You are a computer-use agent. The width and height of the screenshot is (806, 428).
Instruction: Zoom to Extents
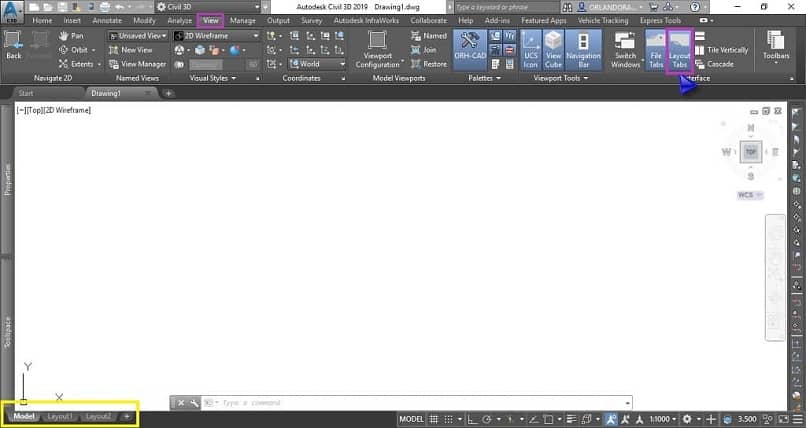76,64
